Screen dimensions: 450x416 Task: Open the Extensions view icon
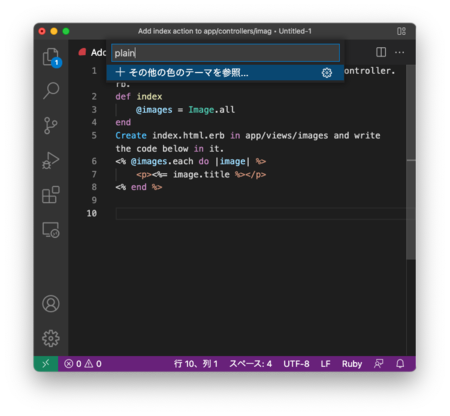tap(51, 195)
